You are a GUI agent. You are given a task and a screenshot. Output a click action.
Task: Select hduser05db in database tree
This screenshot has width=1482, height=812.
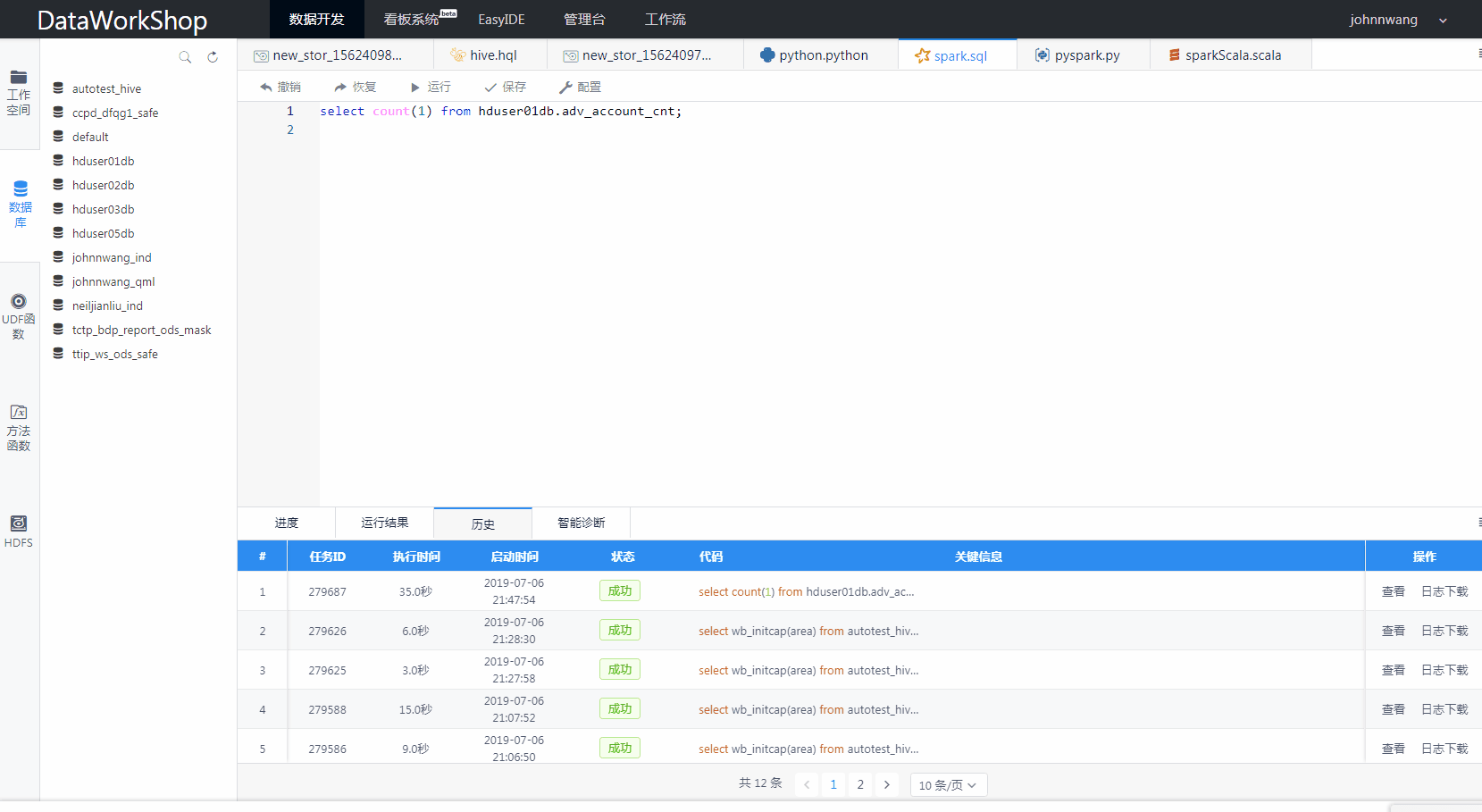(103, 233)
